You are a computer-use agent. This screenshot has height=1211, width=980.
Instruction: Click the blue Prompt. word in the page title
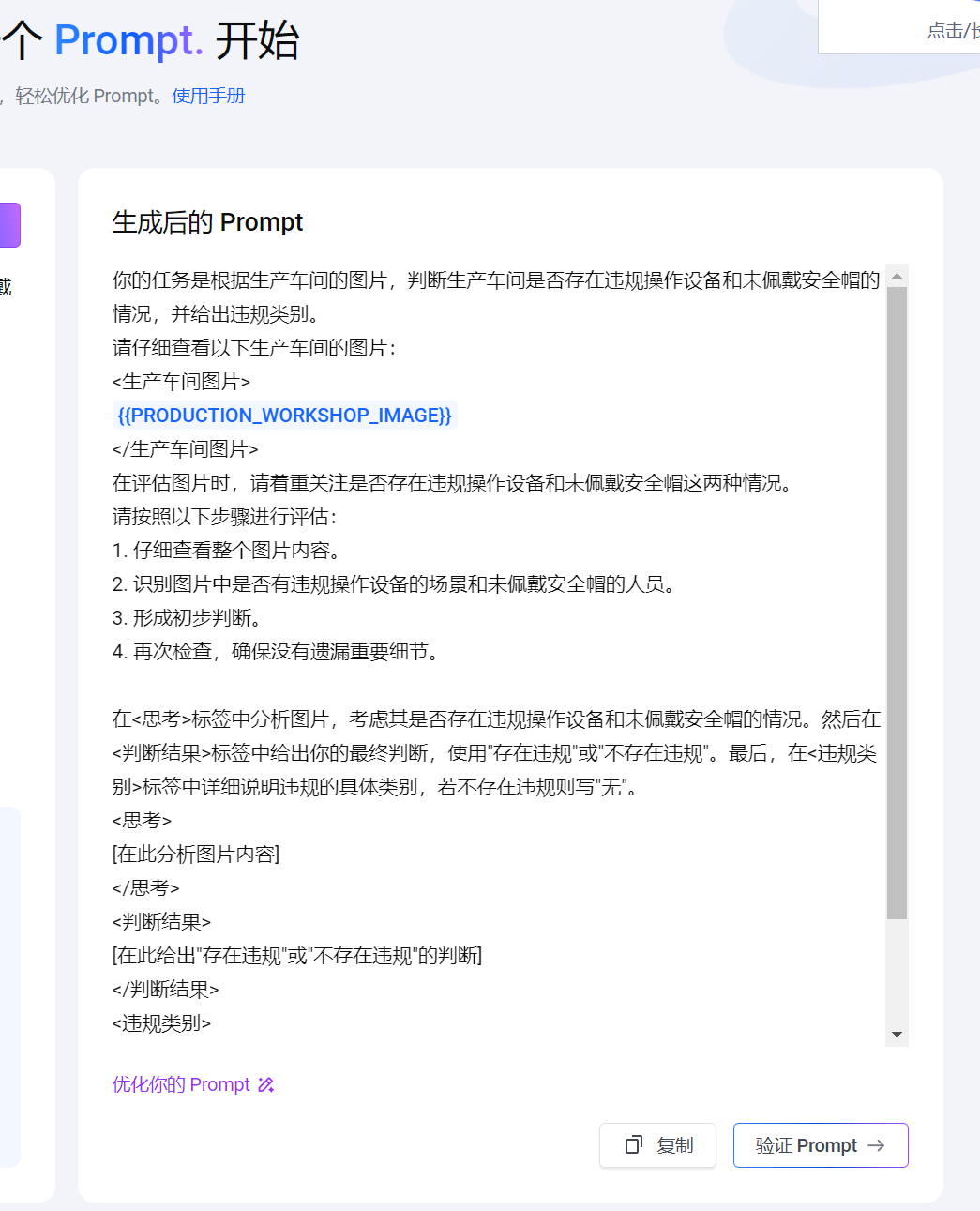coord(128,40)
